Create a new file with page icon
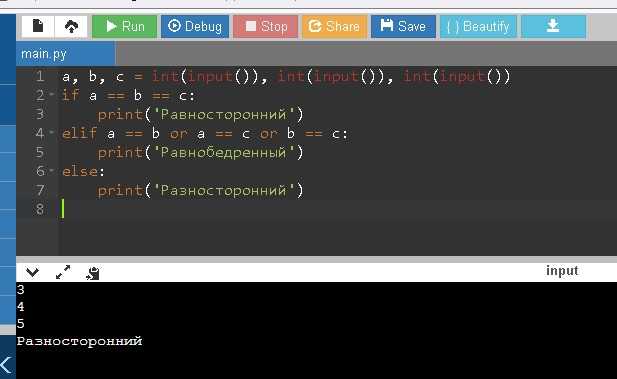This screenshot has height=379, width=617. click(38, 26)
